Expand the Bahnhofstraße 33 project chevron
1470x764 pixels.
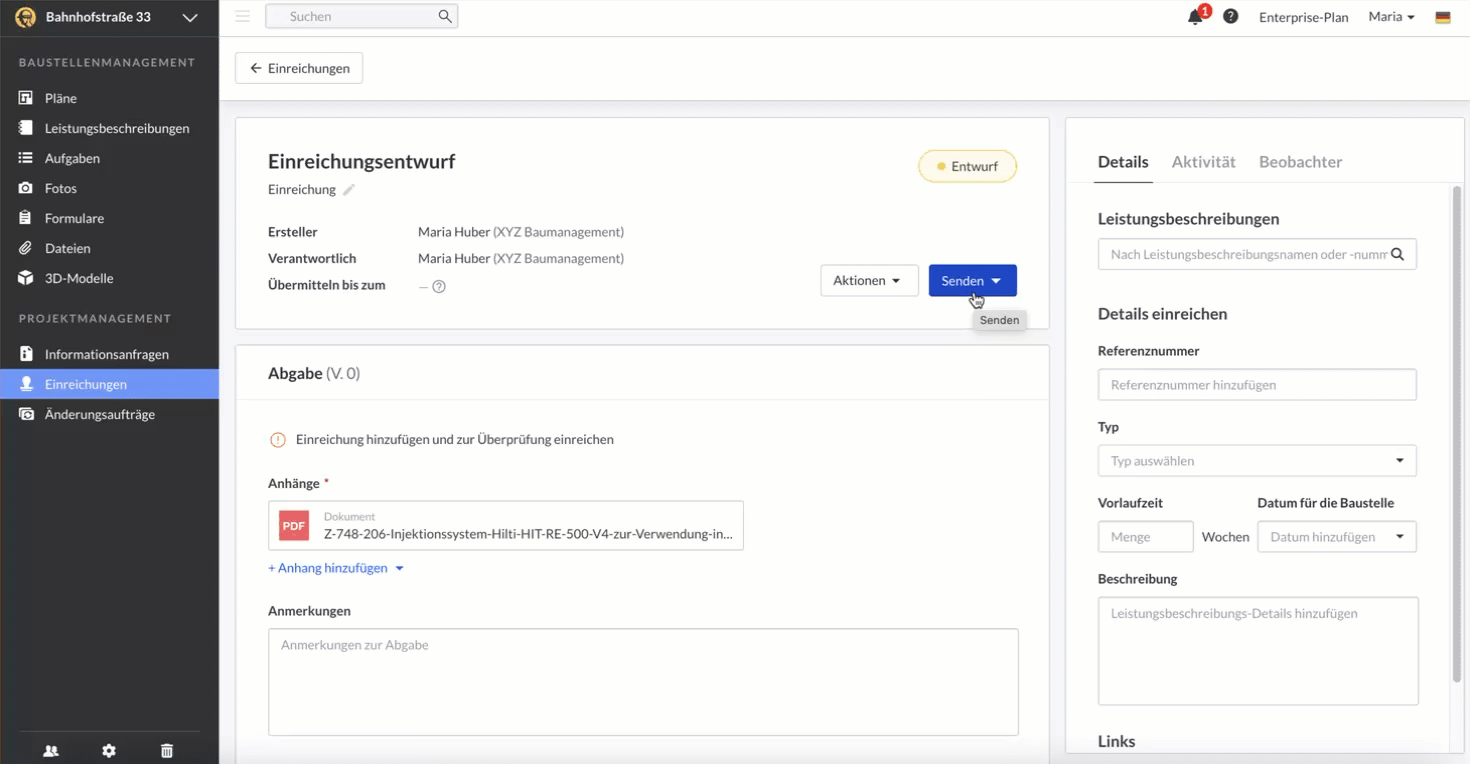pyautogui.click(x=190, y=18)
